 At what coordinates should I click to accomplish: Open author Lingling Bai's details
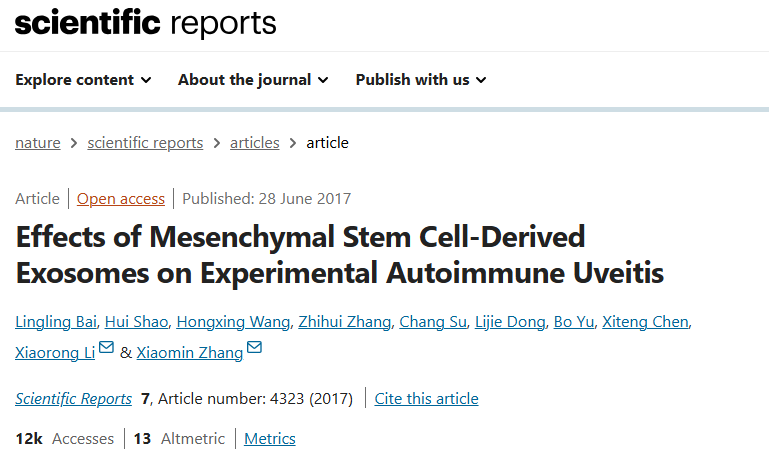pyautogui.click(x=56, y=321)
